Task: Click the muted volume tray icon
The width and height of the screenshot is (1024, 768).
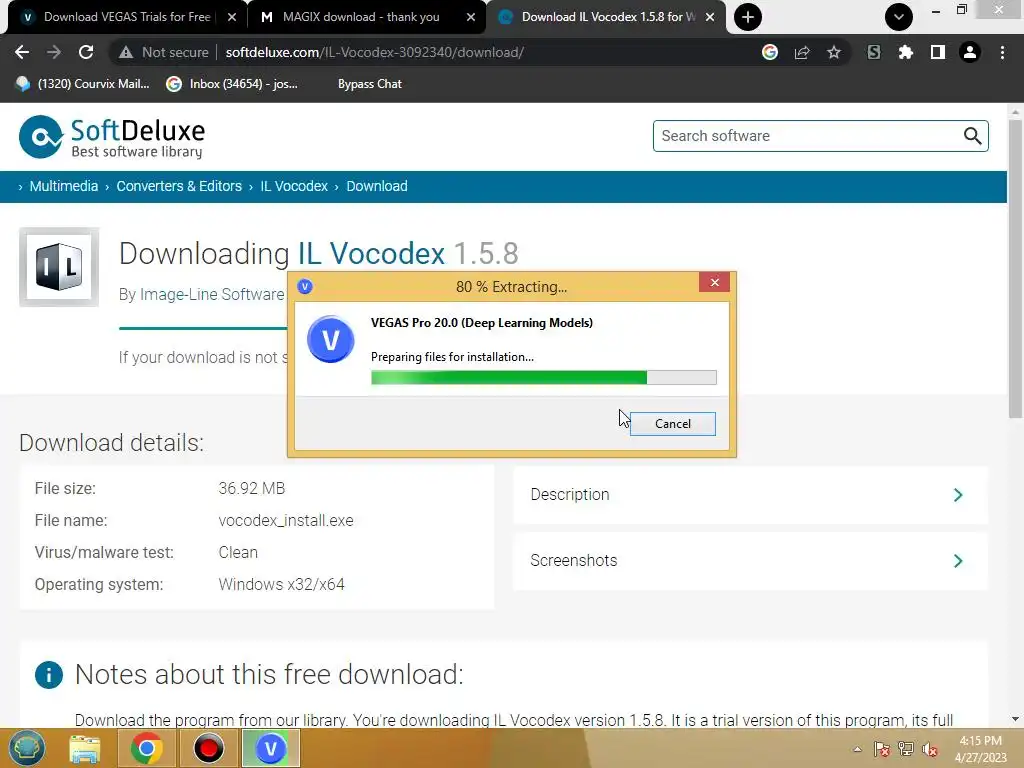Action: 930,749
